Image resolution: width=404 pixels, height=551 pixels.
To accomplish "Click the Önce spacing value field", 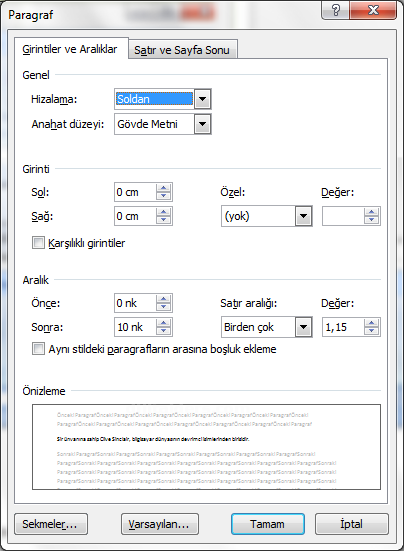I will [135, 303].
